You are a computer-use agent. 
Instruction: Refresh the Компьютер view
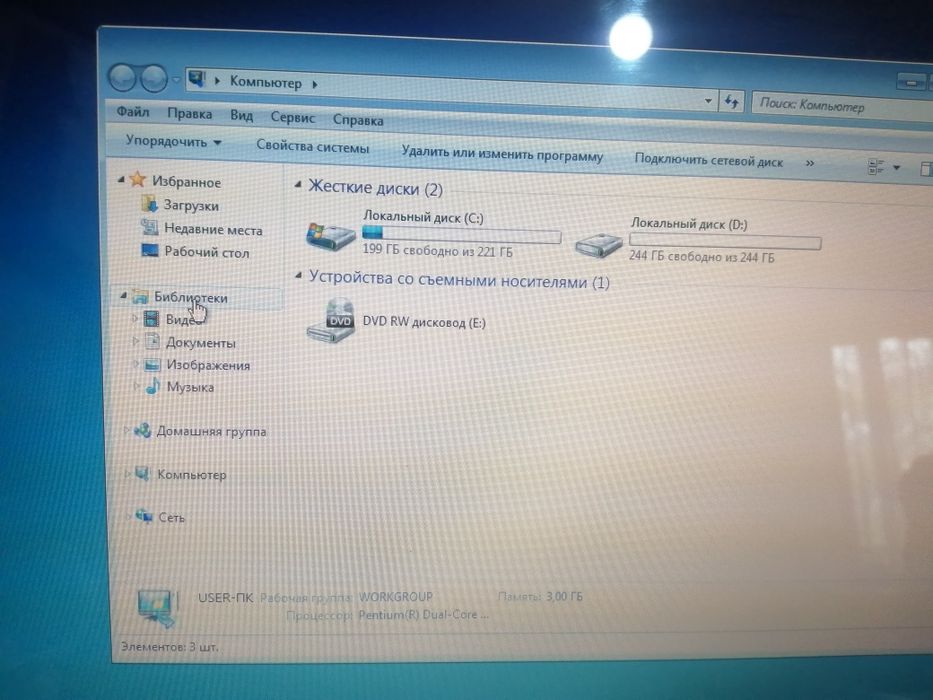click(x=731, y=102)
